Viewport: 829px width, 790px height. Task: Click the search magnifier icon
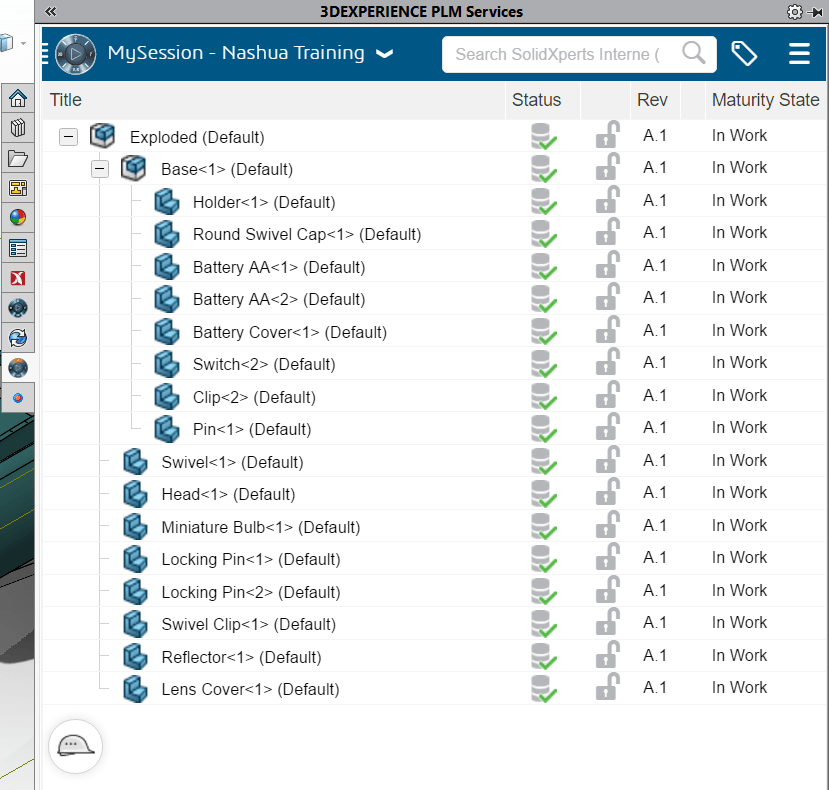[693, 53]
